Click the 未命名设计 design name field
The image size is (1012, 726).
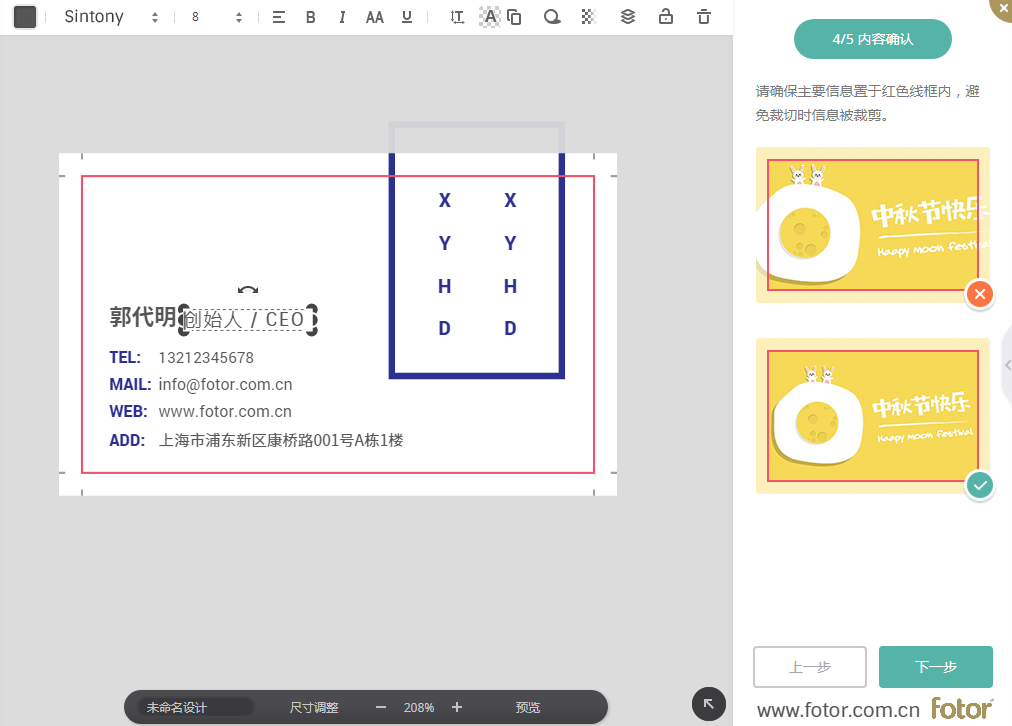pyautogui.click(x=196, y=707)
